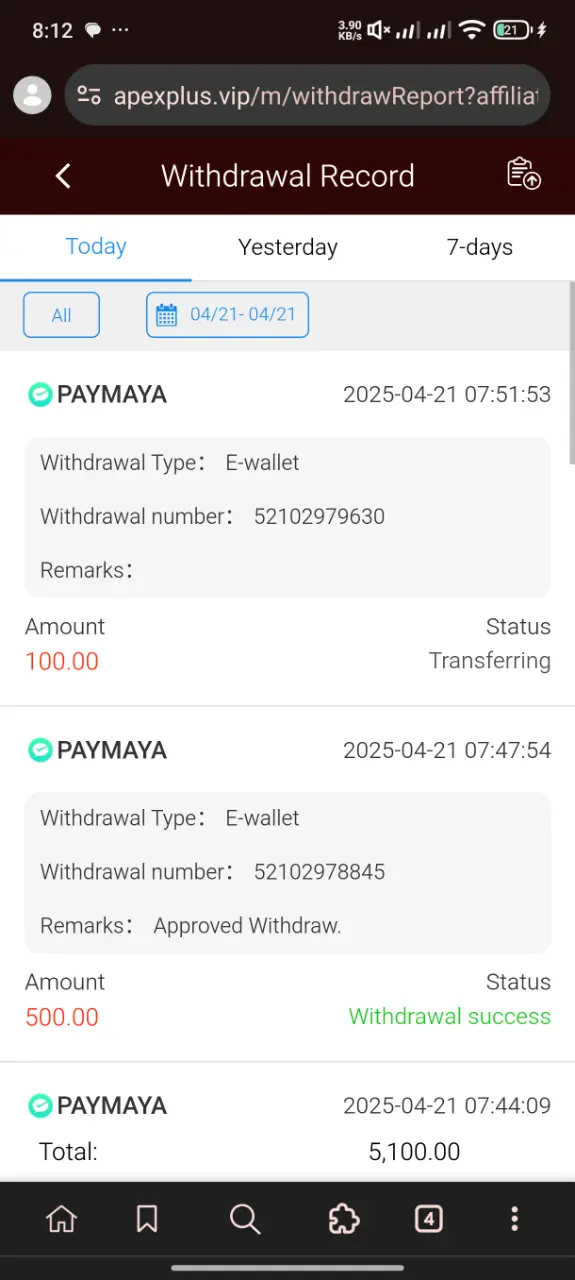This screenshot has width=575, height=1280.
Task: Tap the site settings icon in address bar
Action: tap(89, 96)
